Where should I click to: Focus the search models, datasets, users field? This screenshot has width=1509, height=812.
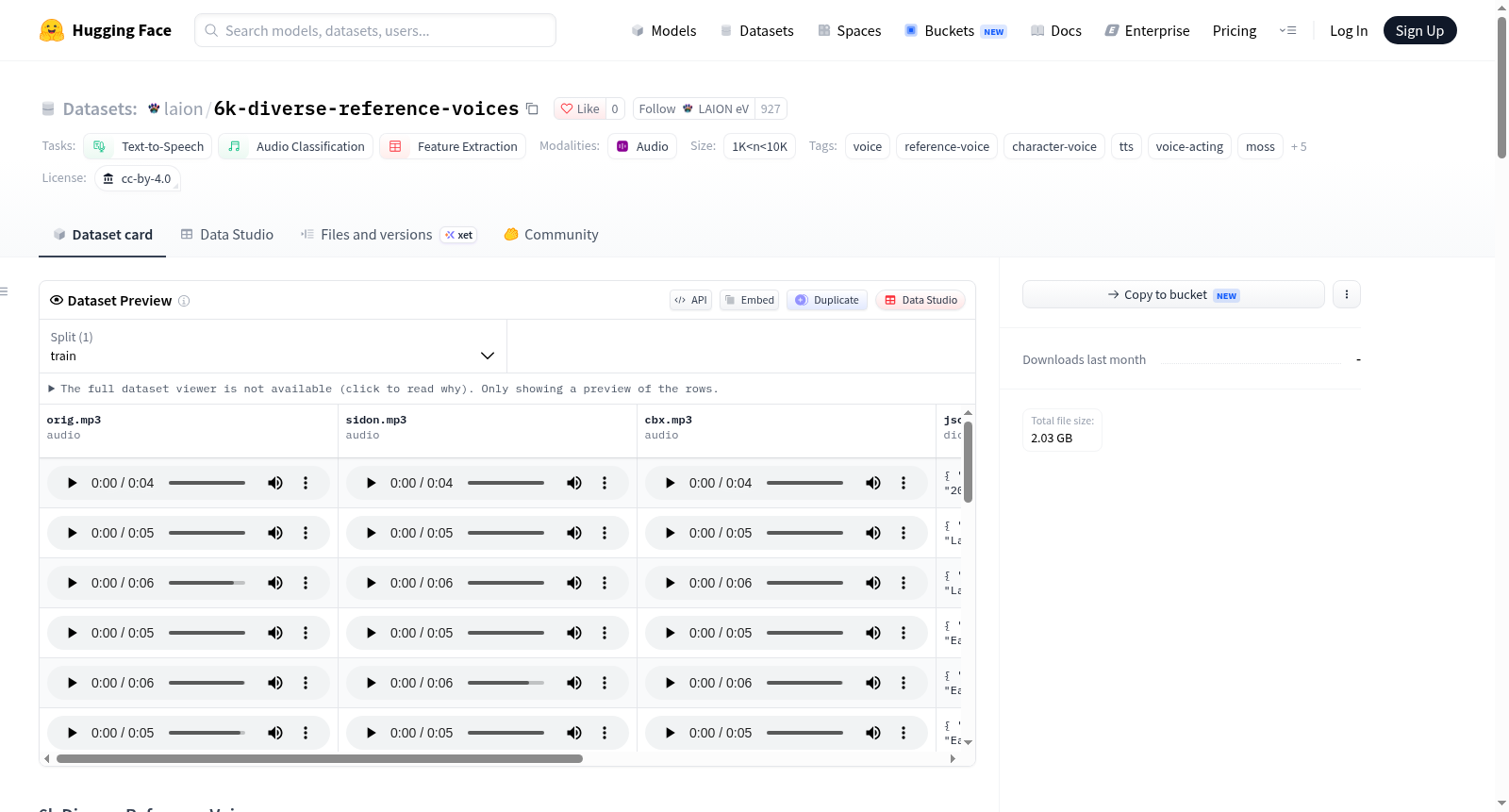pos(375,30)
